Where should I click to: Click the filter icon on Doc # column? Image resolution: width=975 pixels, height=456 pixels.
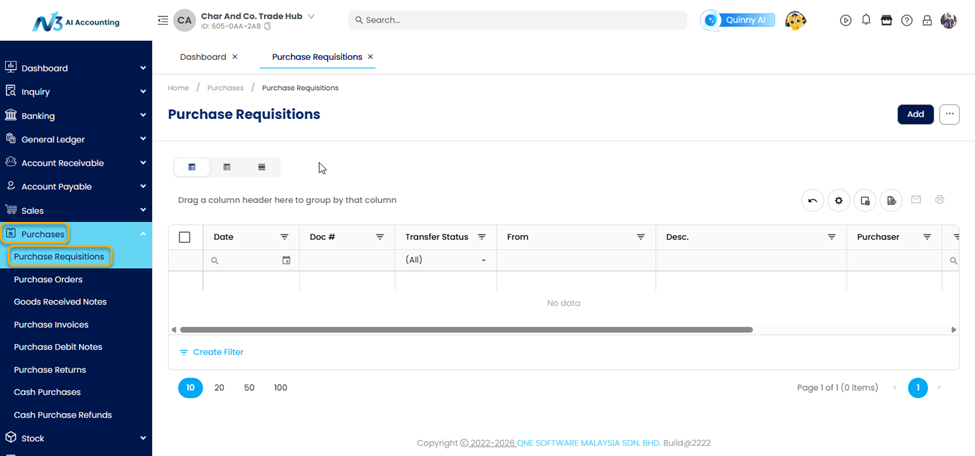(379, 237)
